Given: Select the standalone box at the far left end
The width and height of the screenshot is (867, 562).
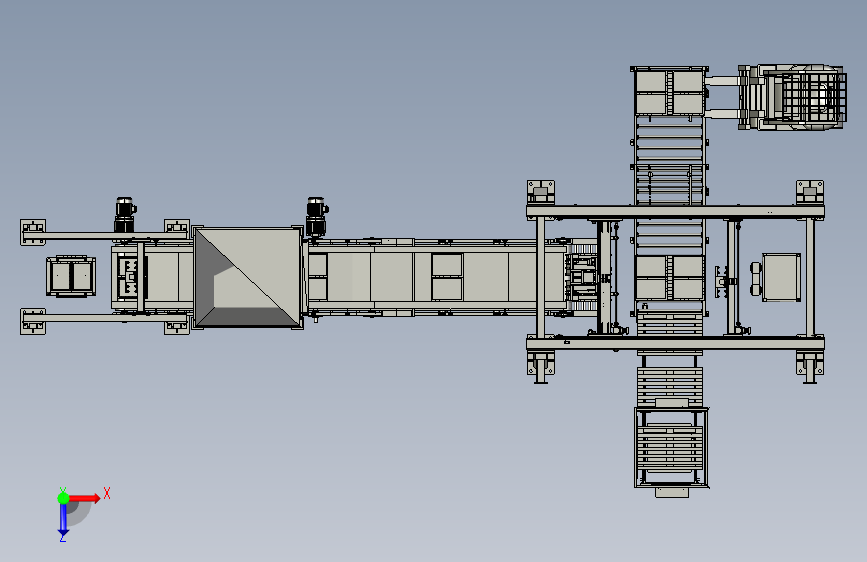Looking at the screenshot, I should [71, 276].
